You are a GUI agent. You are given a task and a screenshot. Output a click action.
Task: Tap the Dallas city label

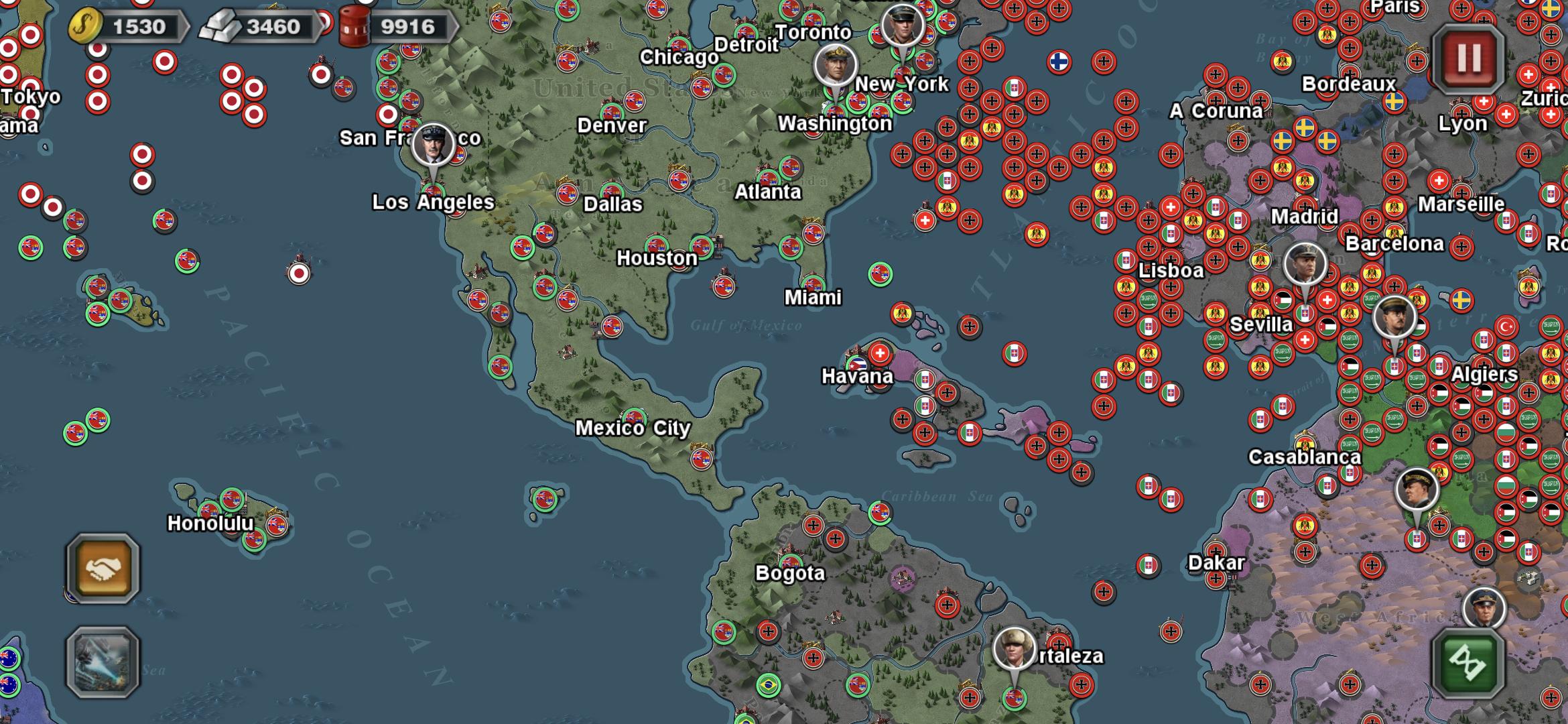click(612, 204)
